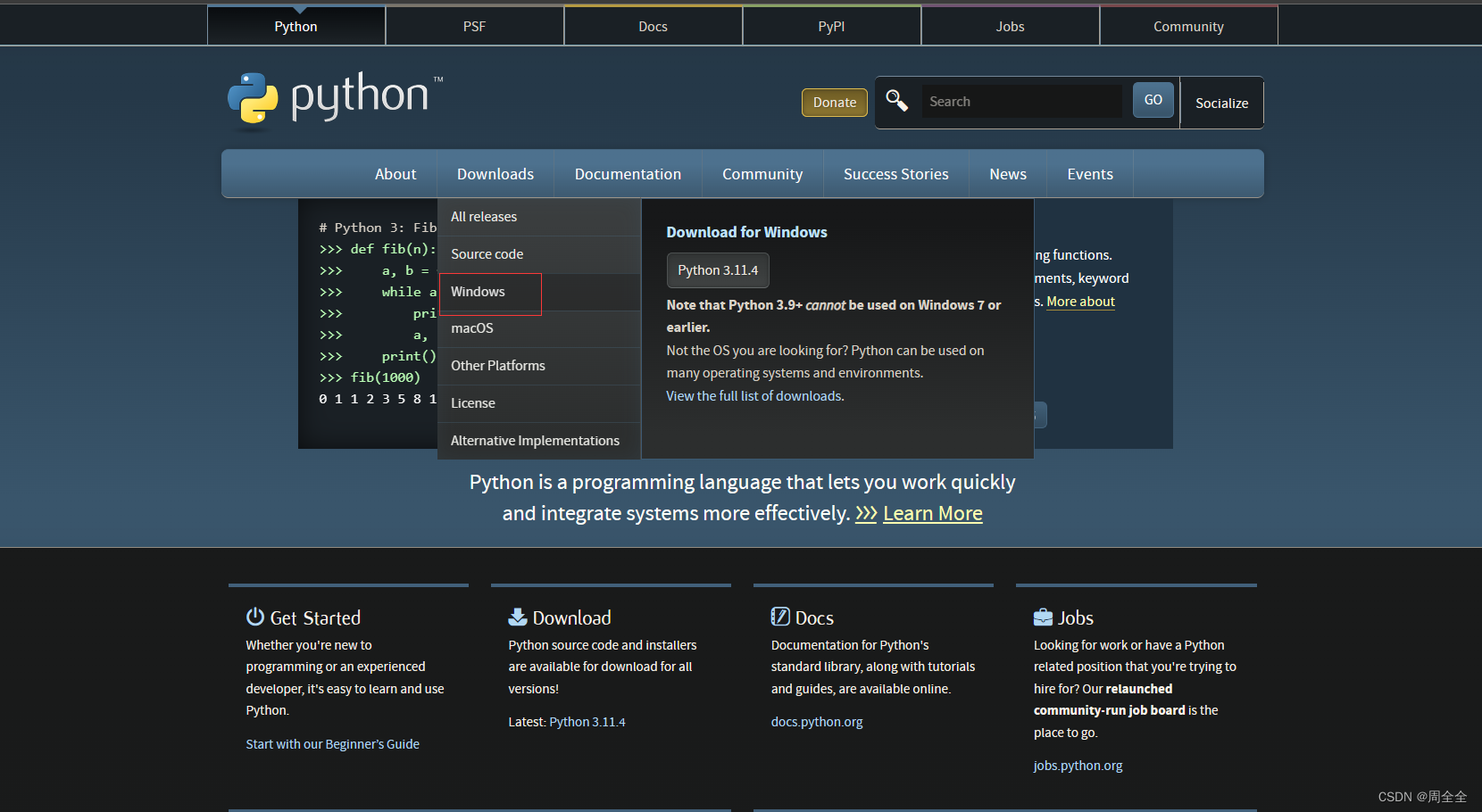Screen dimensions: 1482x812
Task: Click the Jobs briefcase icon
Action: point(1043,617)
